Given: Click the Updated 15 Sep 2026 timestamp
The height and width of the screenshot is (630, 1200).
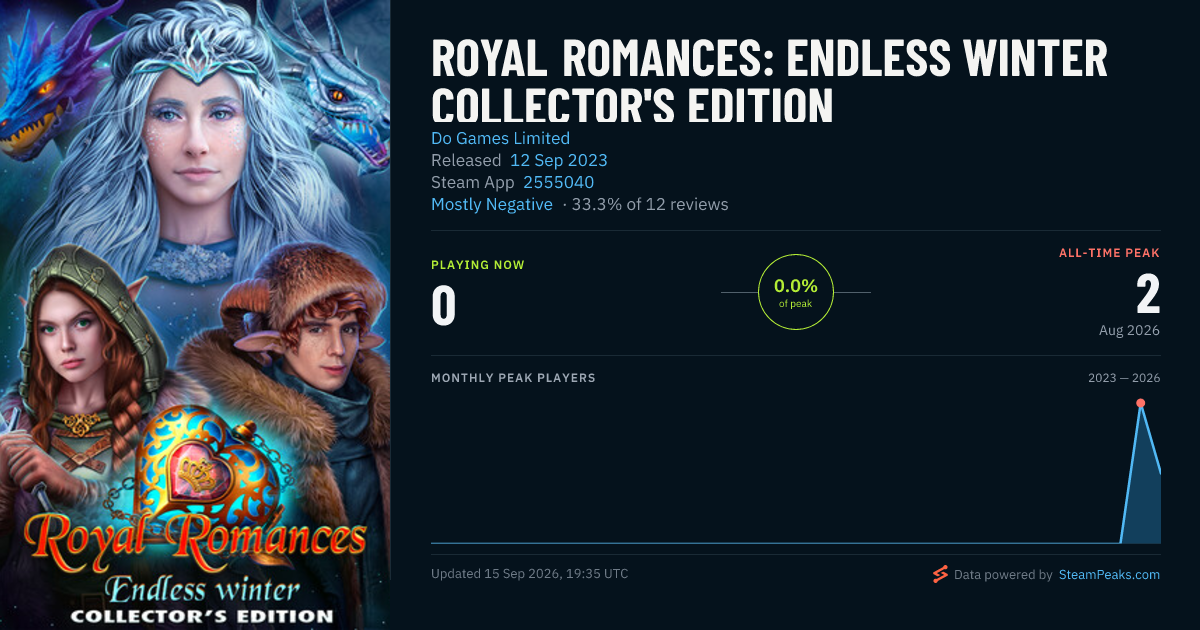Looking at the screenshot, I should click(530, 574).
